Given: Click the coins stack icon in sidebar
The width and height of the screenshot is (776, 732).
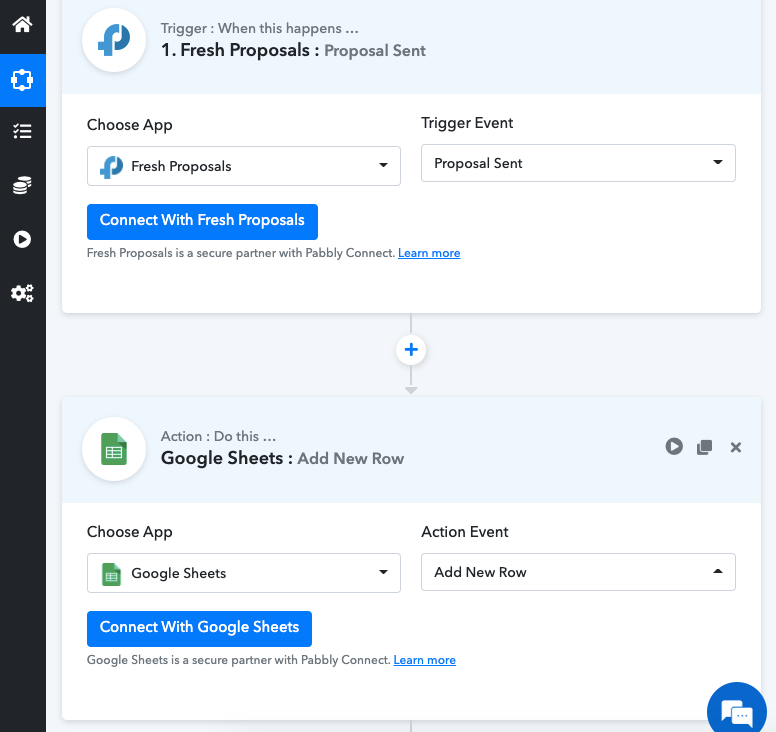Looking at the screenshot, I should click(x=22, y=185).
